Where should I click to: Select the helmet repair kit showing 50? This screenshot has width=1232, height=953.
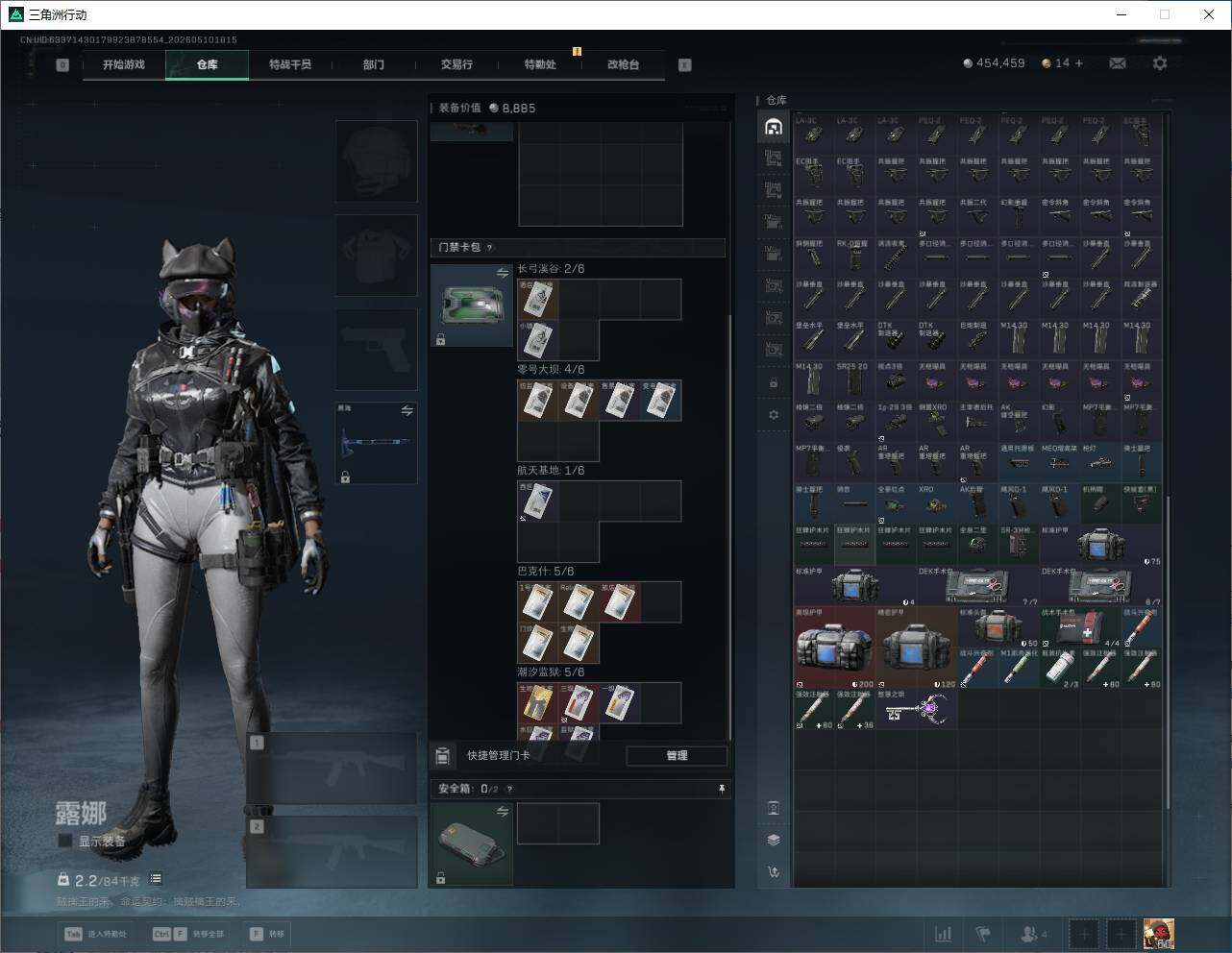click(x=998, y=627)
